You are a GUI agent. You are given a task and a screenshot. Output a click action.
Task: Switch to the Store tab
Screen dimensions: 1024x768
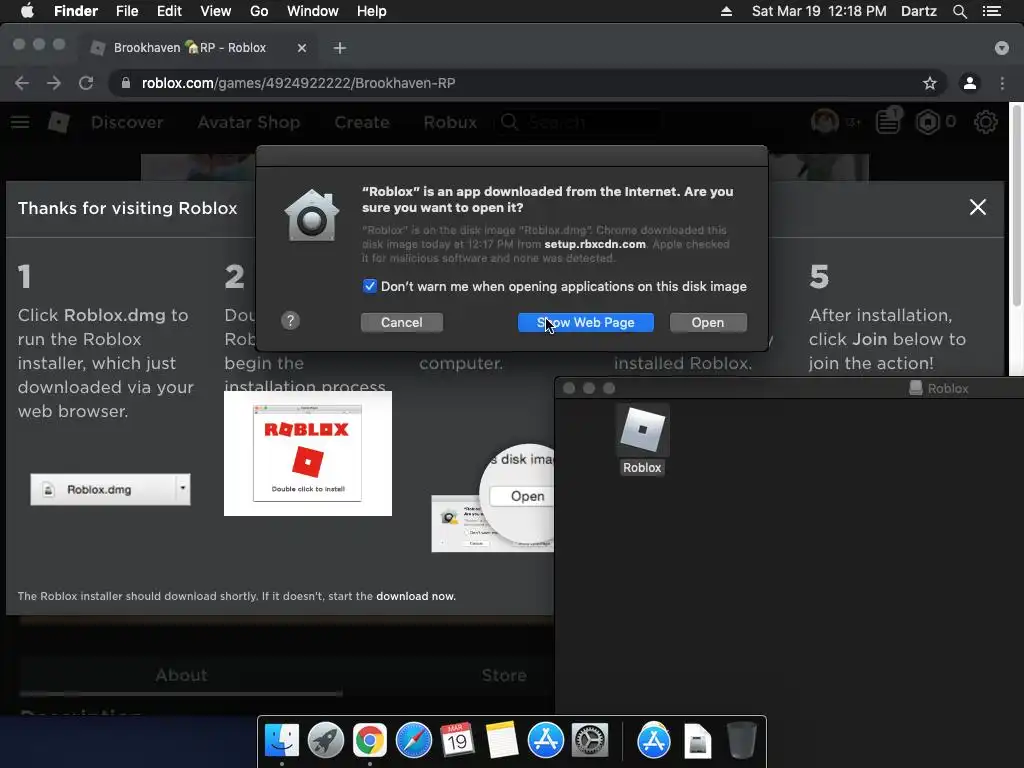click(504, 675)
